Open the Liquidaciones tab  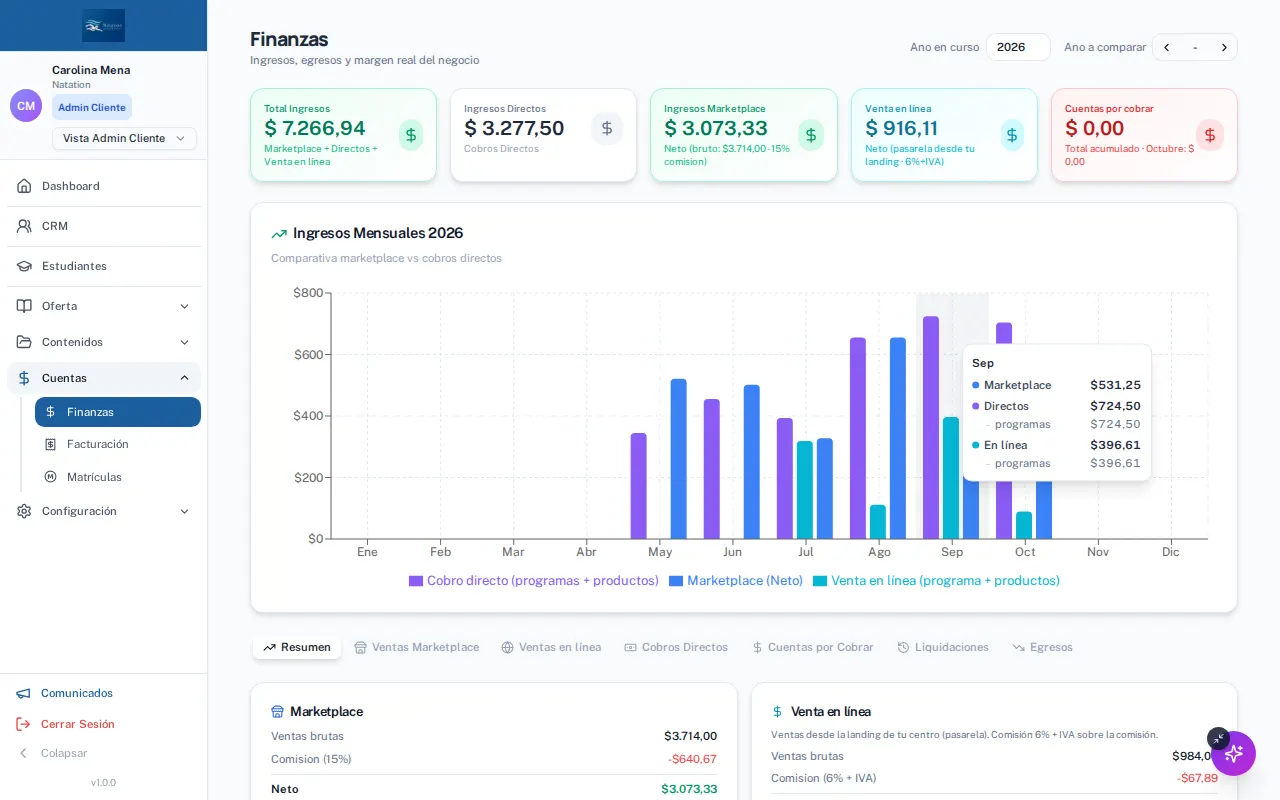pyautogui.click(x=943, y=648)
